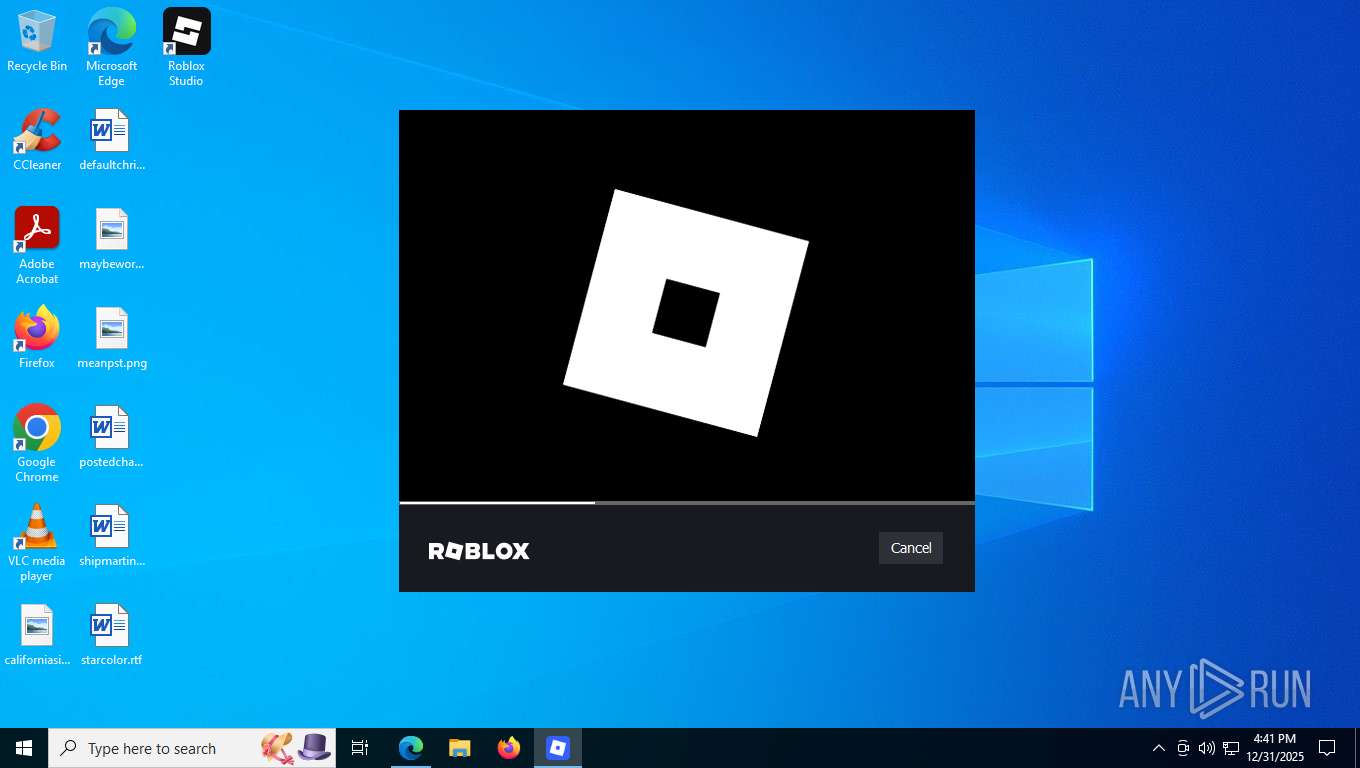Select the maybewor... image file

click(111, 239)
